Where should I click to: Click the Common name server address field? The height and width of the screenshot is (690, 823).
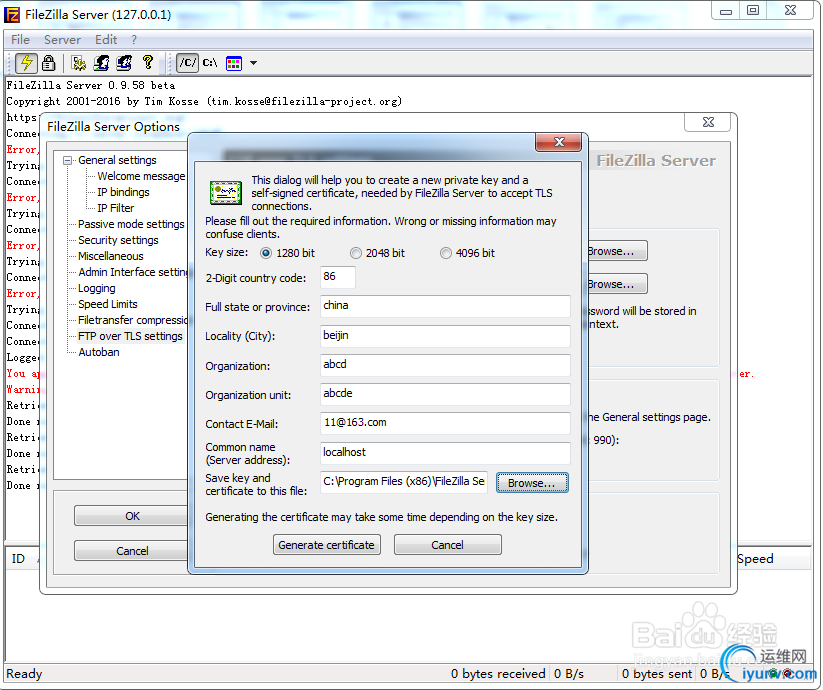point(445,453)
